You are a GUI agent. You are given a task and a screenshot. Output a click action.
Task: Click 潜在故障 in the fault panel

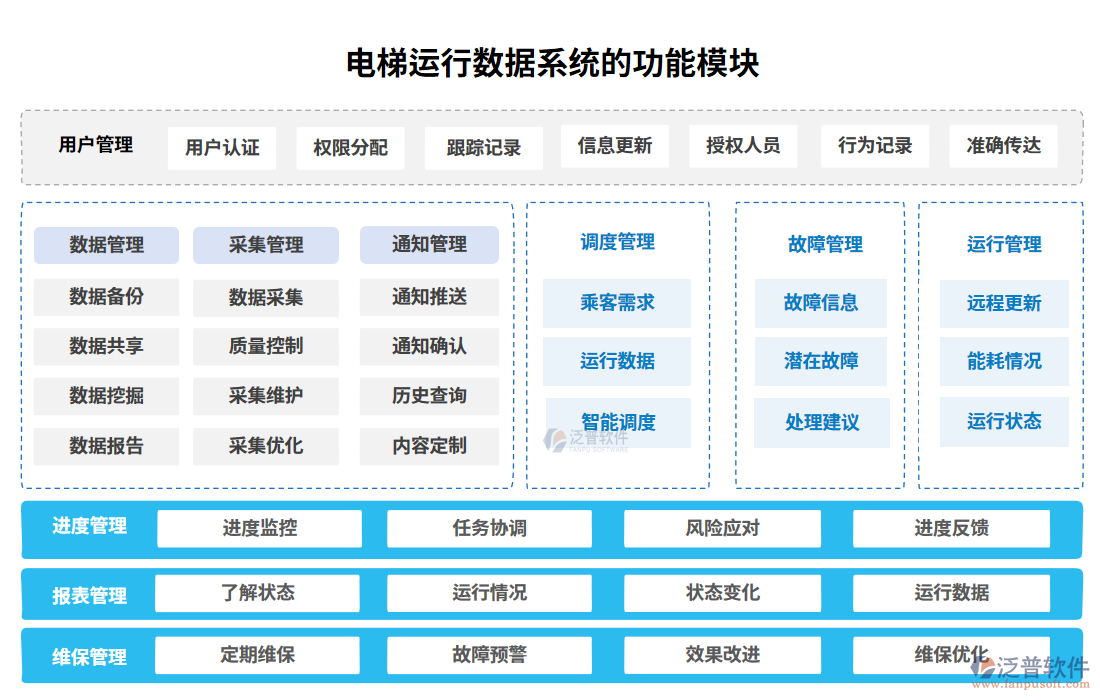[820, 361]
